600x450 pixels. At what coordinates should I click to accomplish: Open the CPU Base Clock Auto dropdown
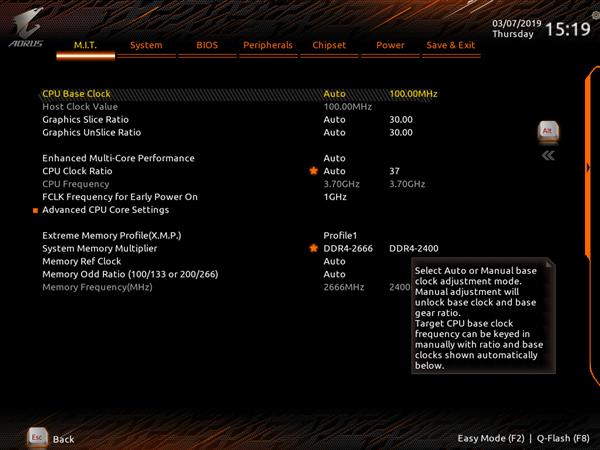tap(334, 94)
